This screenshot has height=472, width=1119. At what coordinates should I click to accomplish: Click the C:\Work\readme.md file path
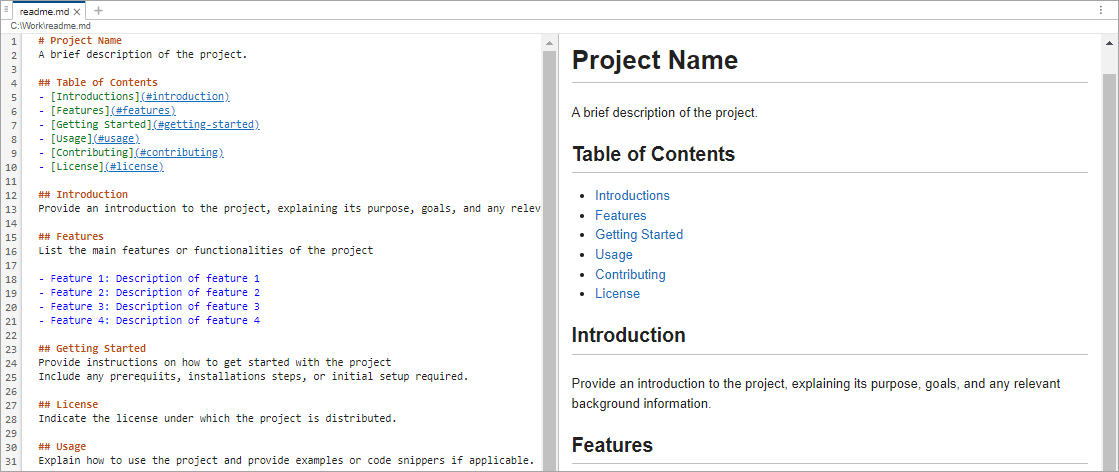click(51, 26)
